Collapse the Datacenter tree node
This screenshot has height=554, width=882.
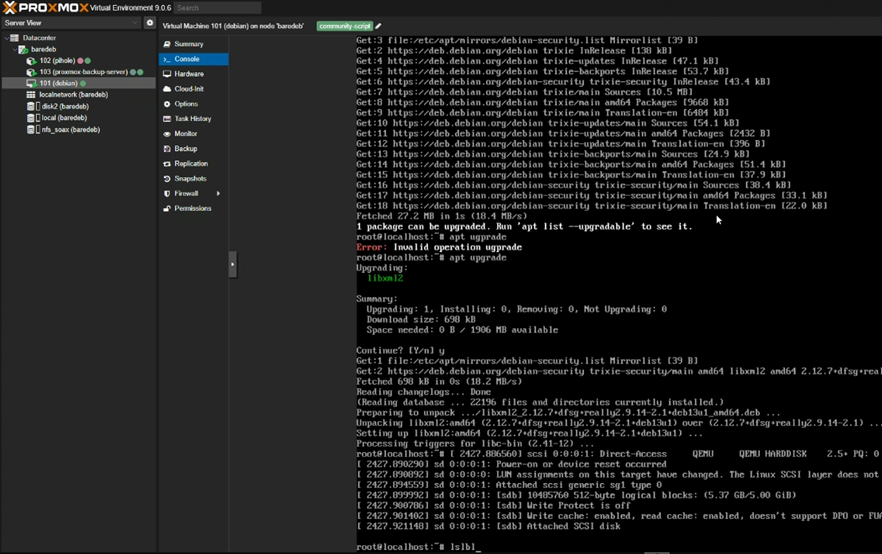pos(7,38)
